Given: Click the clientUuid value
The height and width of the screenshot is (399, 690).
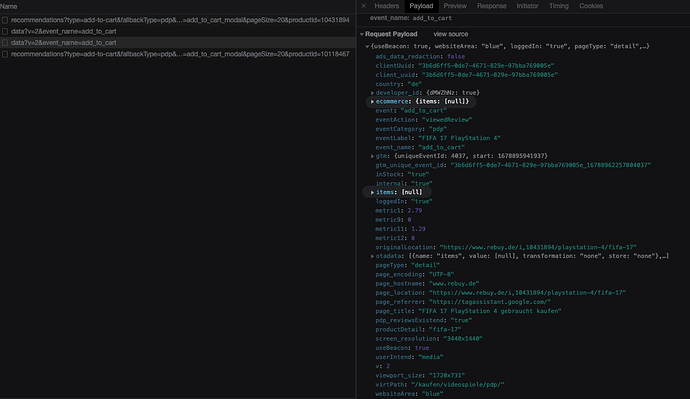Looking at the screenshot, I should pyautogui.click(x=486, y=66).
